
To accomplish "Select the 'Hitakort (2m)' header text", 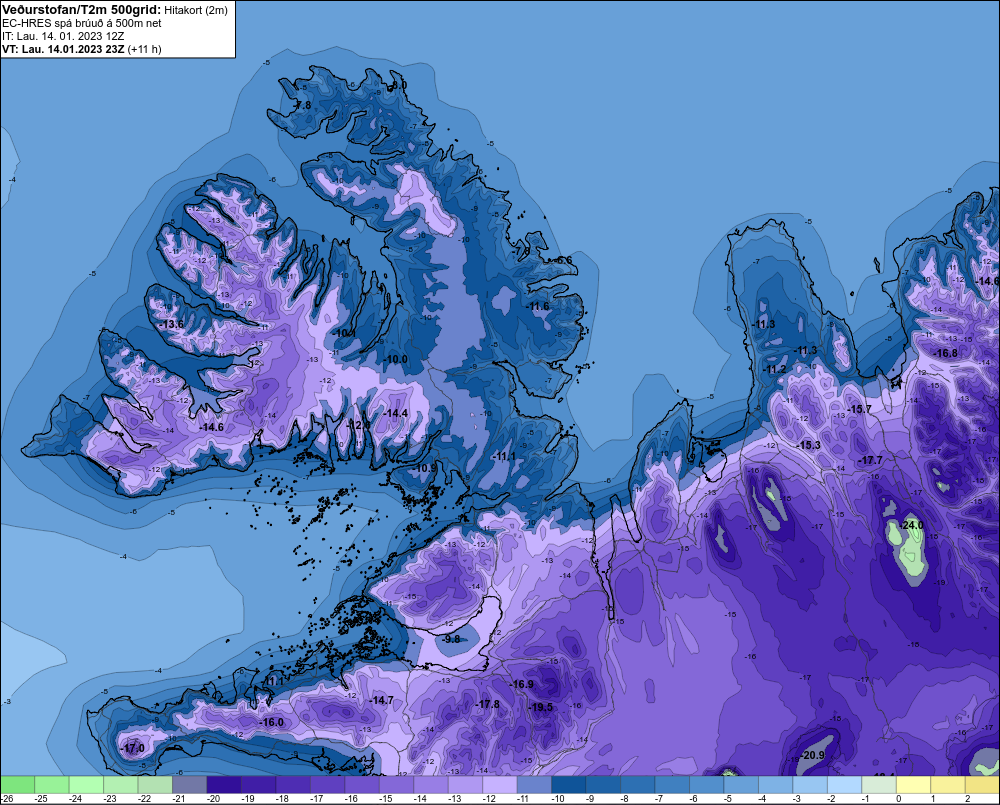I will click(x=196, y=10).
